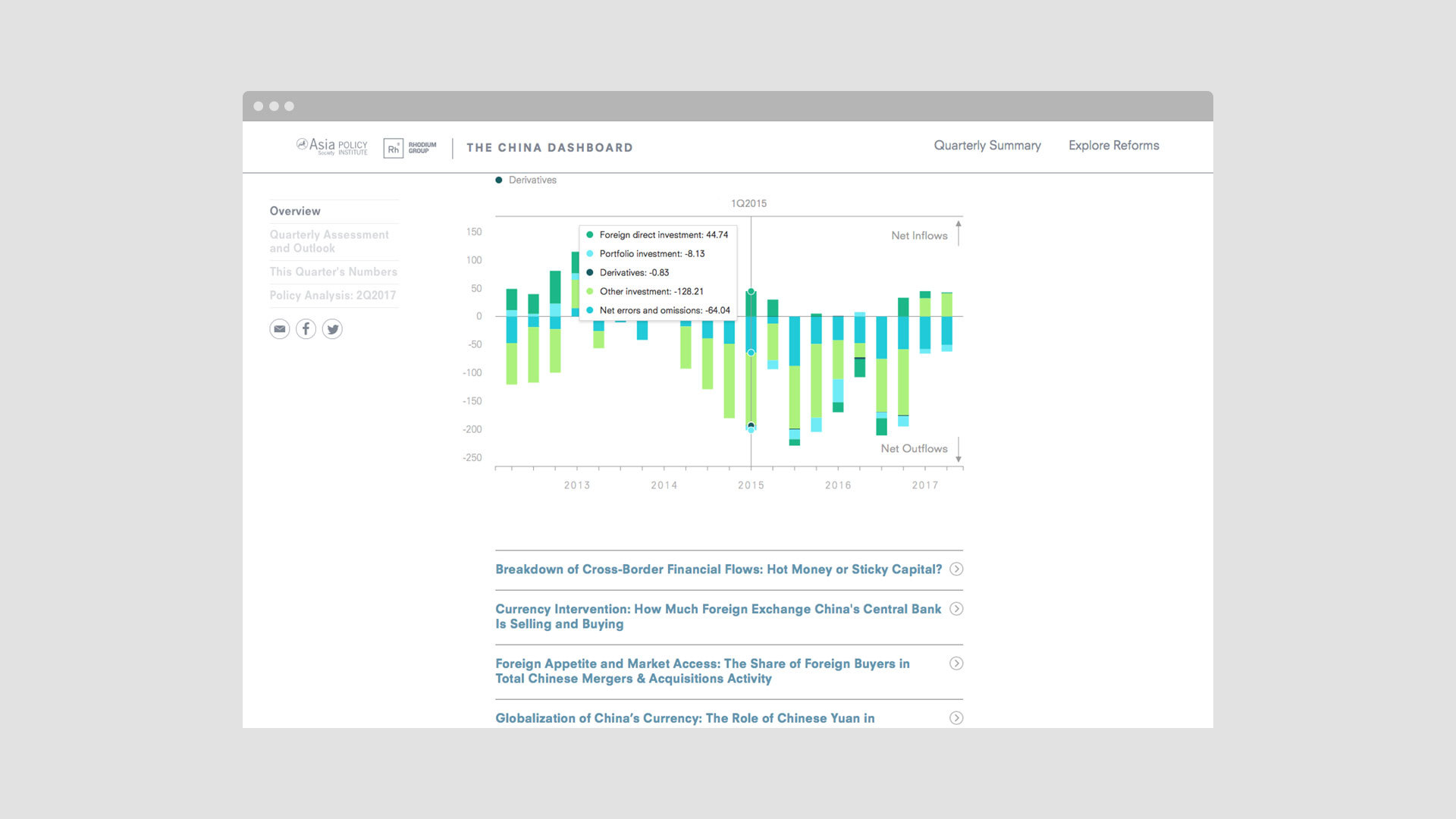This screenshot has width=1456, height=819.
Task: Click arrow beside Globalization of China's Currency
Action: [956, 718]
